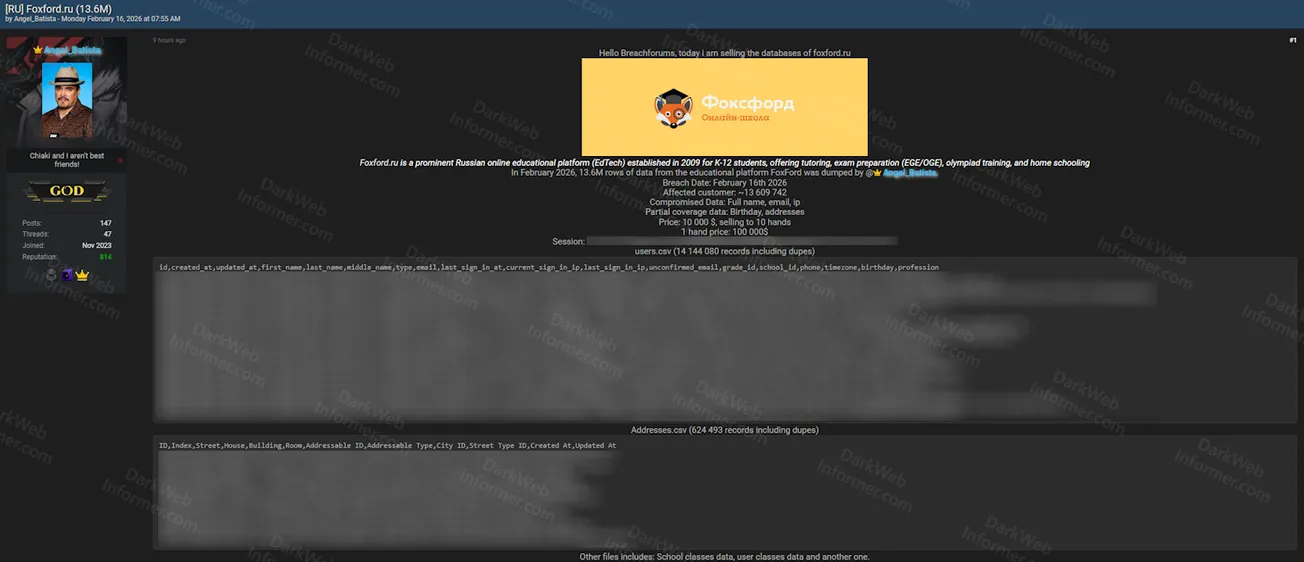Viewport: 1304px width, 562px height.
Task: Click the "9 hours ago" timestamp
Action: click(x=169, y=40)
